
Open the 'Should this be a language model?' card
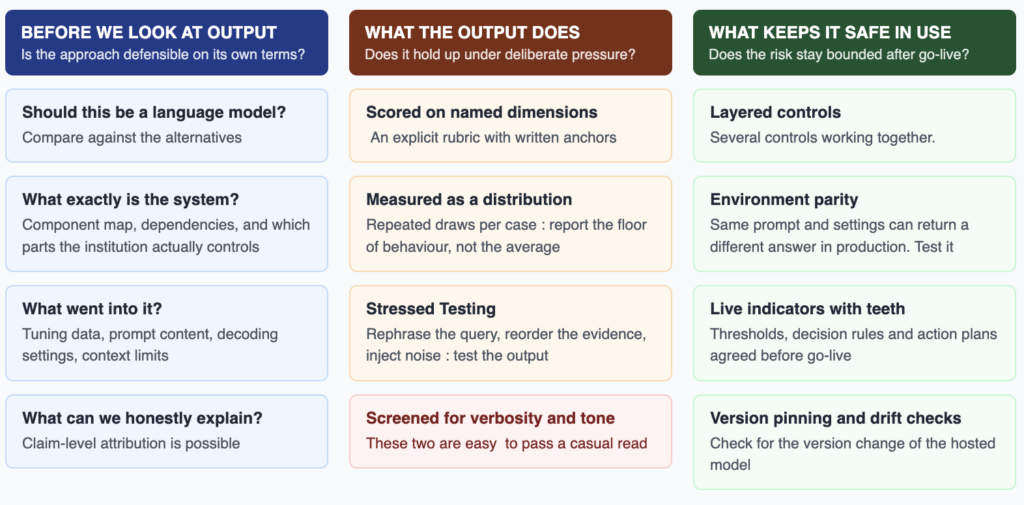167,125
